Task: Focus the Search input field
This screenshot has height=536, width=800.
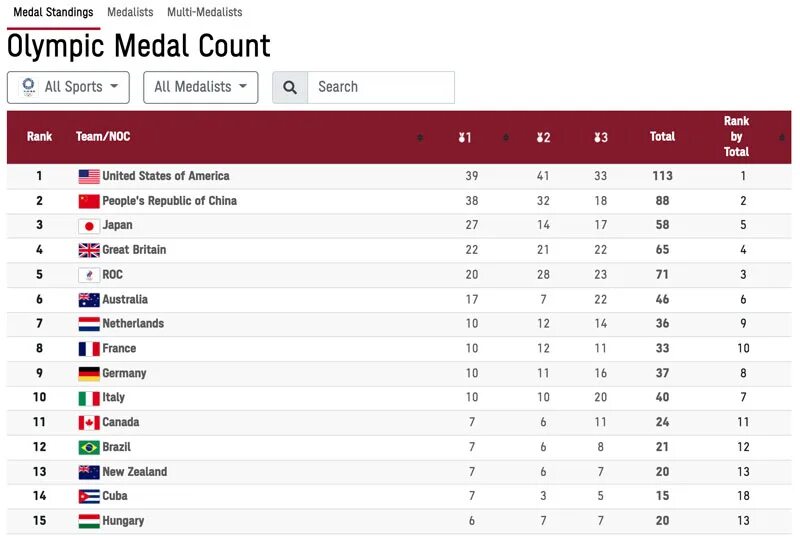Action: (380, 87)
